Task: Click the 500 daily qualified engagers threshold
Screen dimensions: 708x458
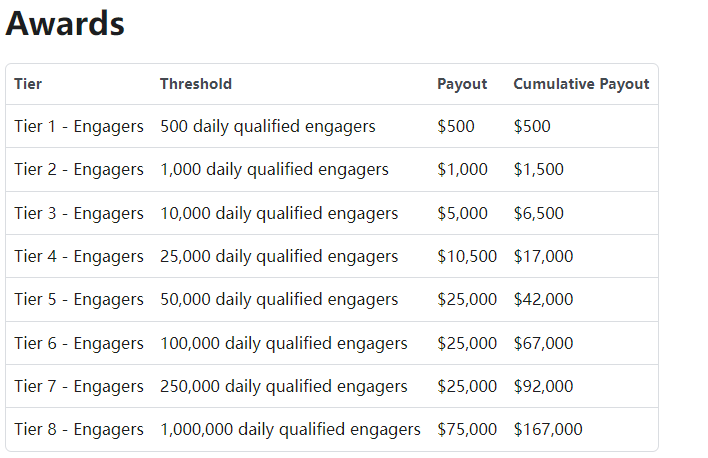Action: [268, 127]
